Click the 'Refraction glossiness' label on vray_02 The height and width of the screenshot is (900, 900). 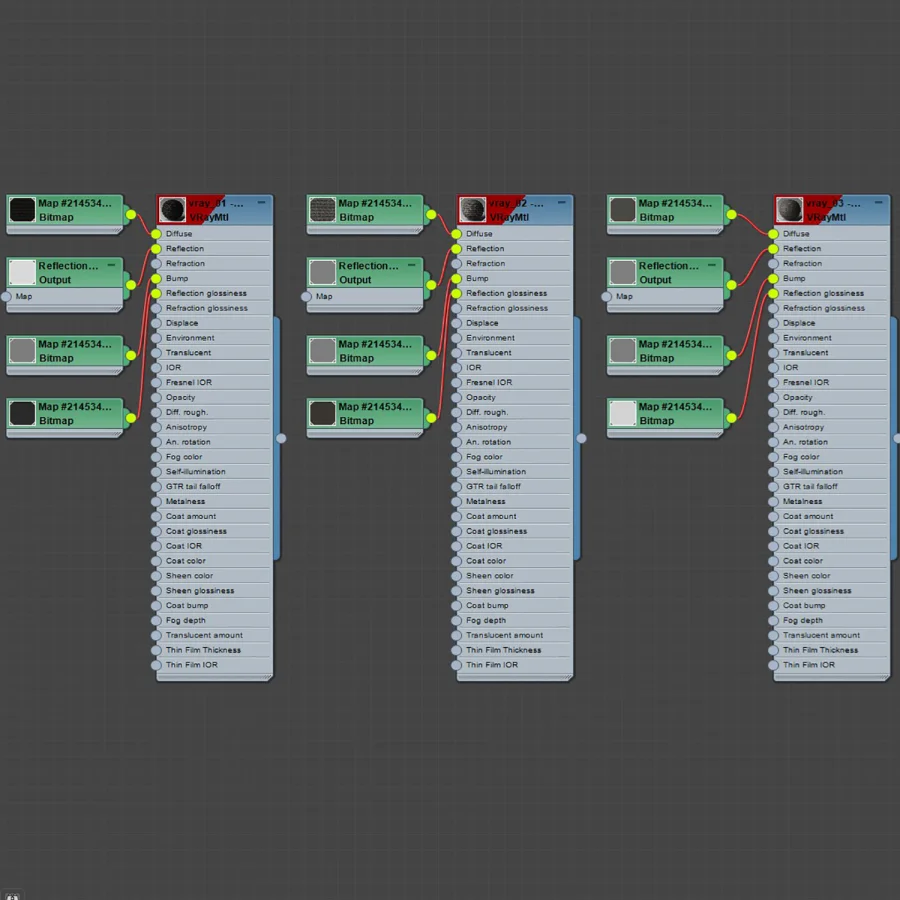[x=507, y=308]
